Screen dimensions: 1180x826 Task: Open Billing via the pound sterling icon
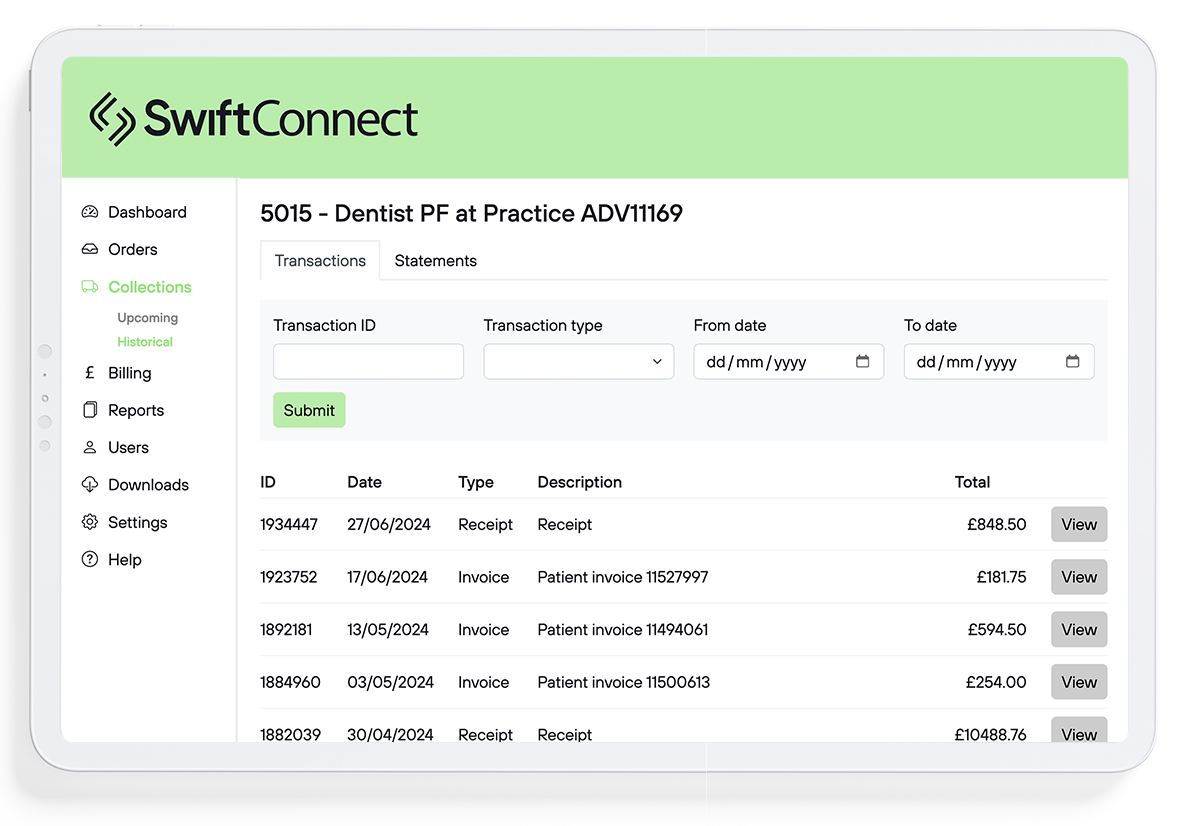pos(91,373)
